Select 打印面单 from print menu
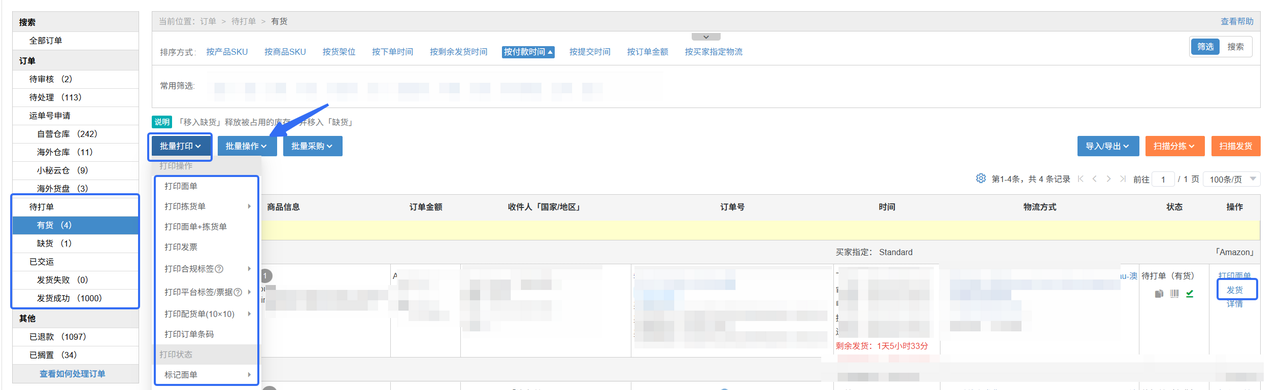 [181, 186]
